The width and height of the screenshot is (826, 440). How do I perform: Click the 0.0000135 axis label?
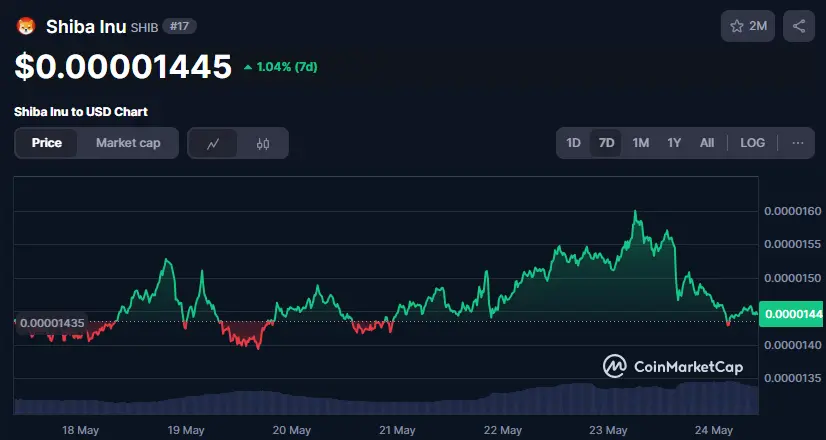coord(793,378)
